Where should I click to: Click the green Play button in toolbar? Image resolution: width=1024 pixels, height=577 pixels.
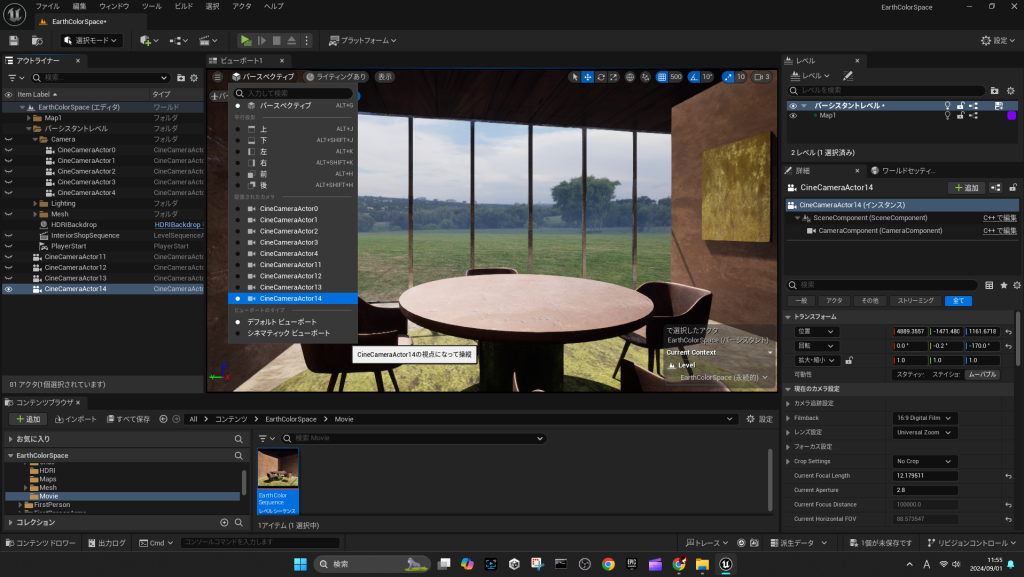click(x=246, y=40)
